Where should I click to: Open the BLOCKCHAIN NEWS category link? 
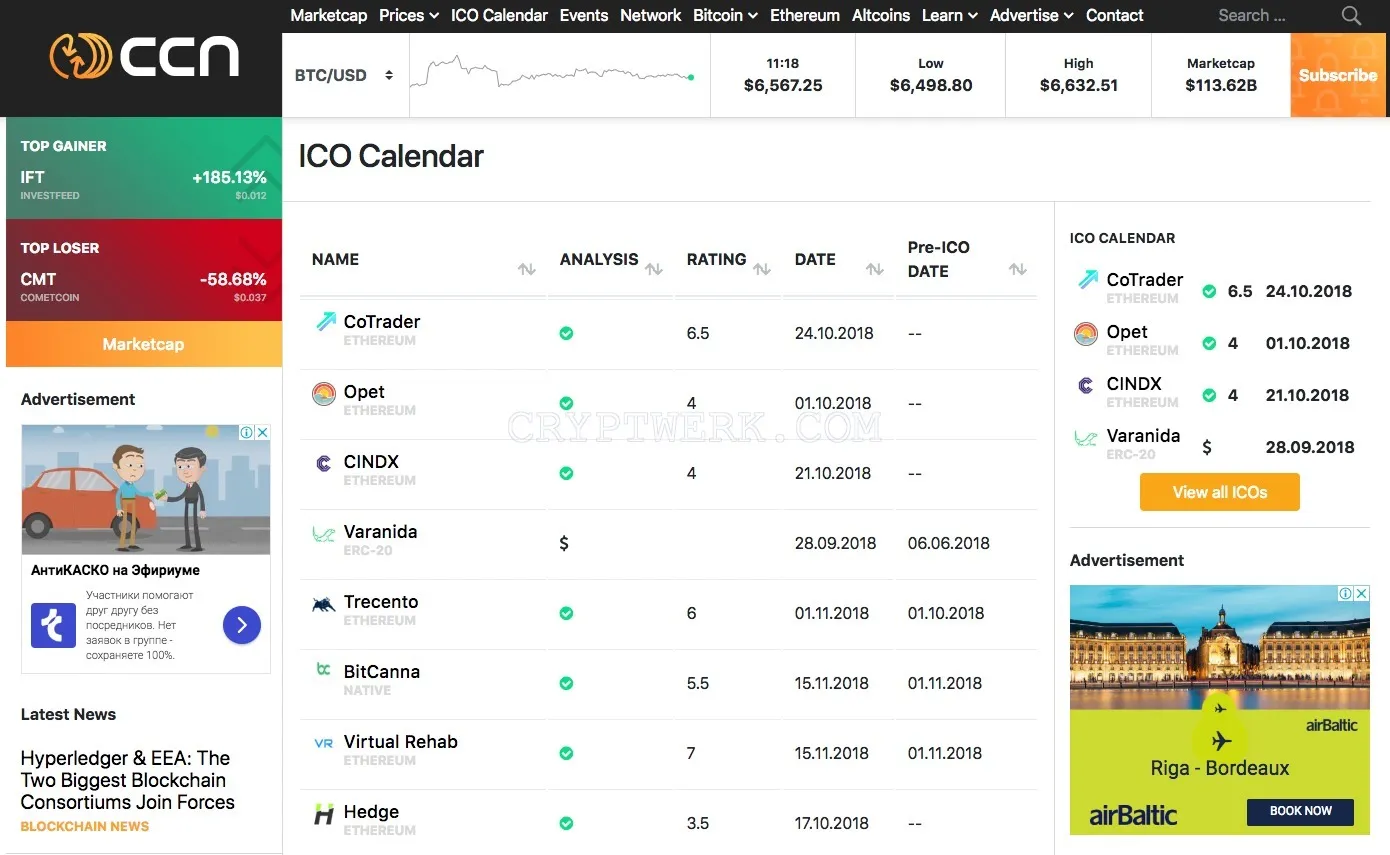click(85, 826)
